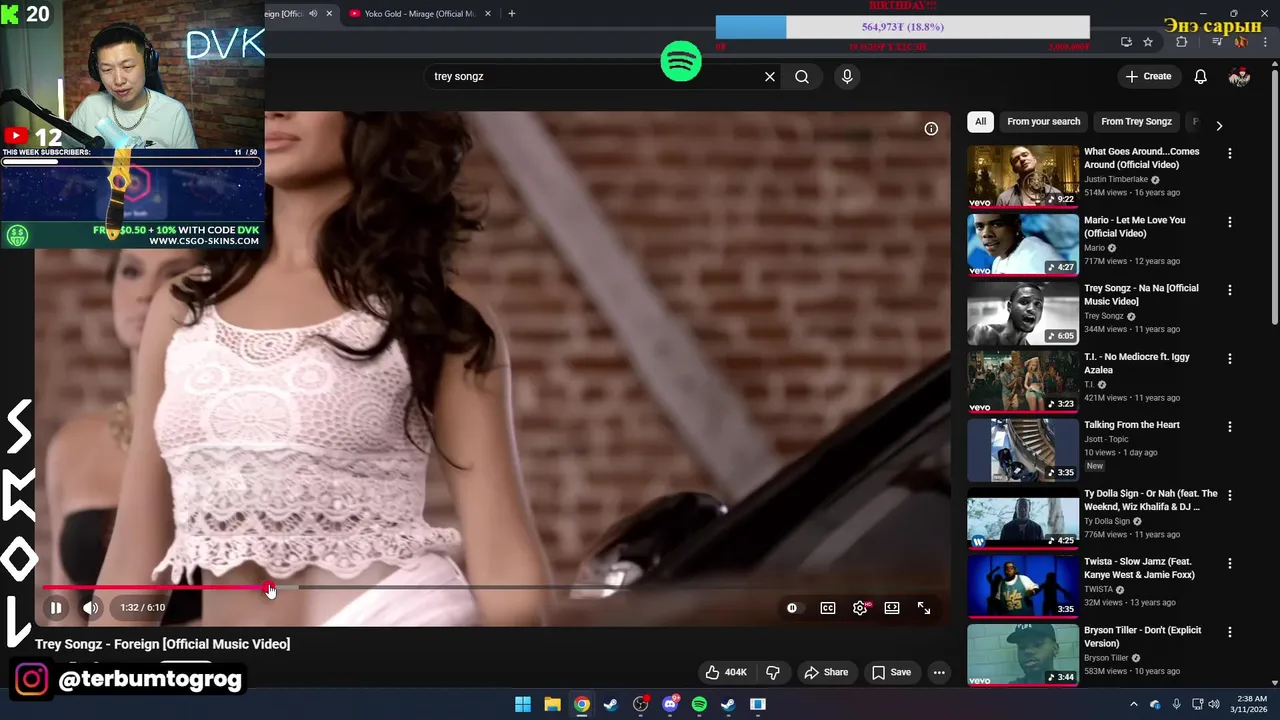Click the video info icon at top right of player
The width and height of the screenshot is (1280, 720).
(931, 128)
